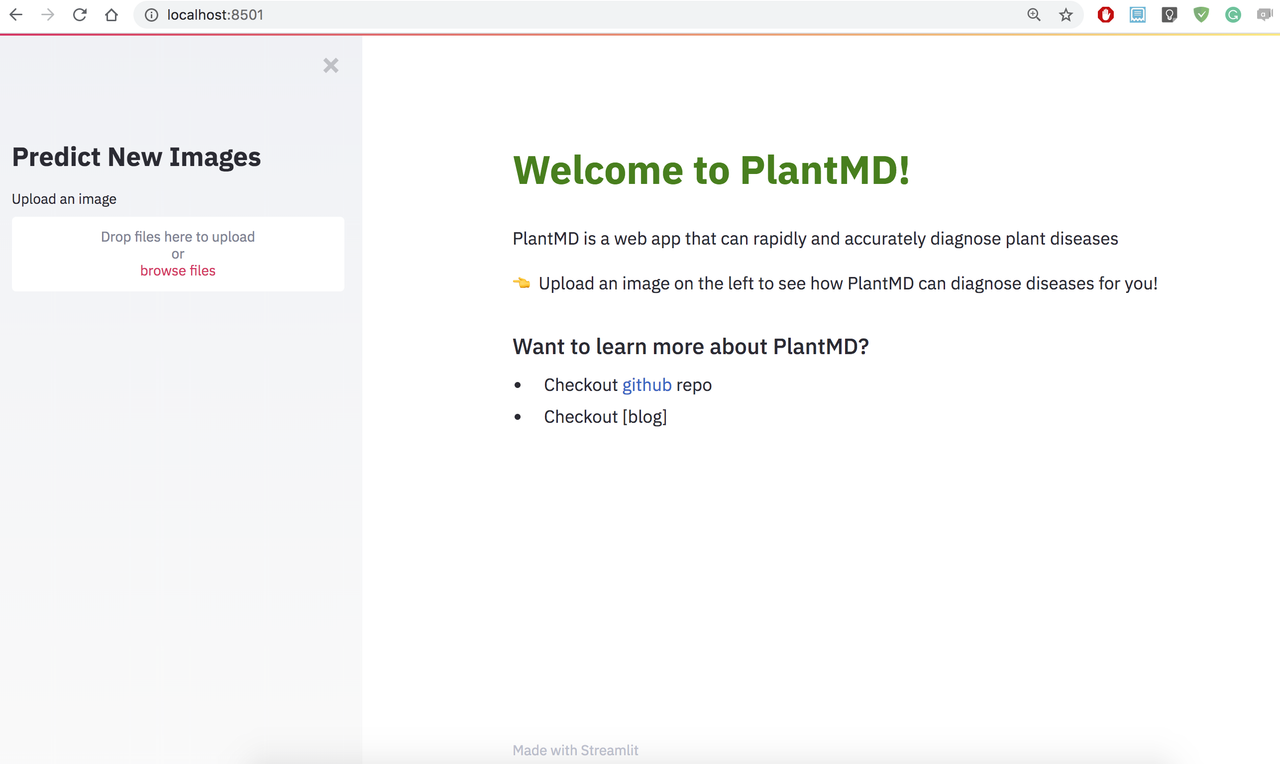Open the Grammarly green G extension

pyautogui.click(x=1233, y=15)
